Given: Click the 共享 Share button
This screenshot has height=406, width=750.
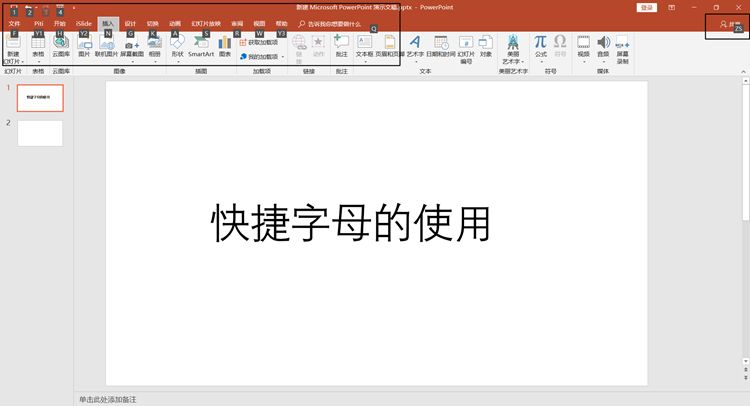Looking at the screenshot, I should click(x=730, y=24).
